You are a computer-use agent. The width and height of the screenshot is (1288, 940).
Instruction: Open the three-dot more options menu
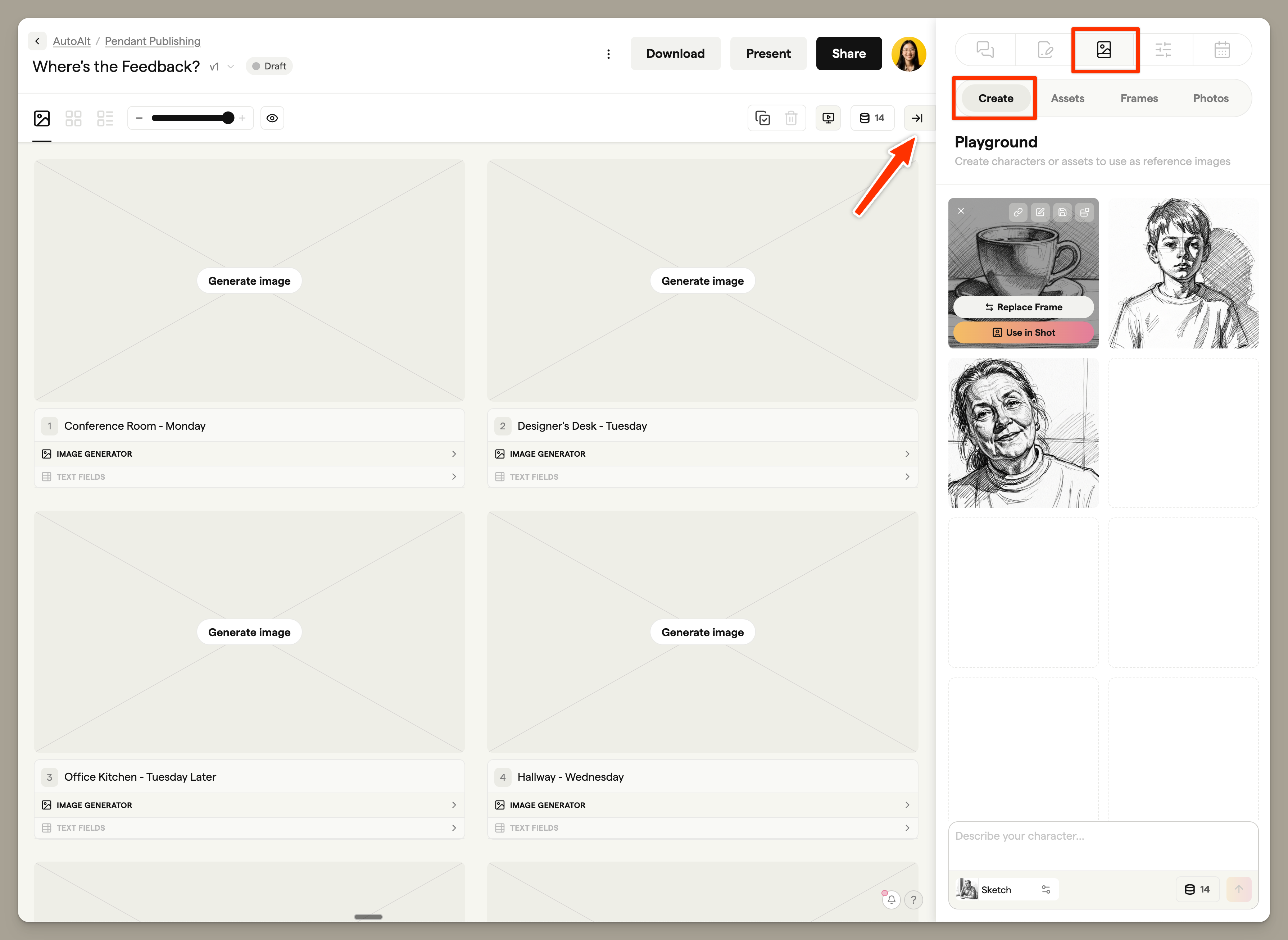(608, 54)
